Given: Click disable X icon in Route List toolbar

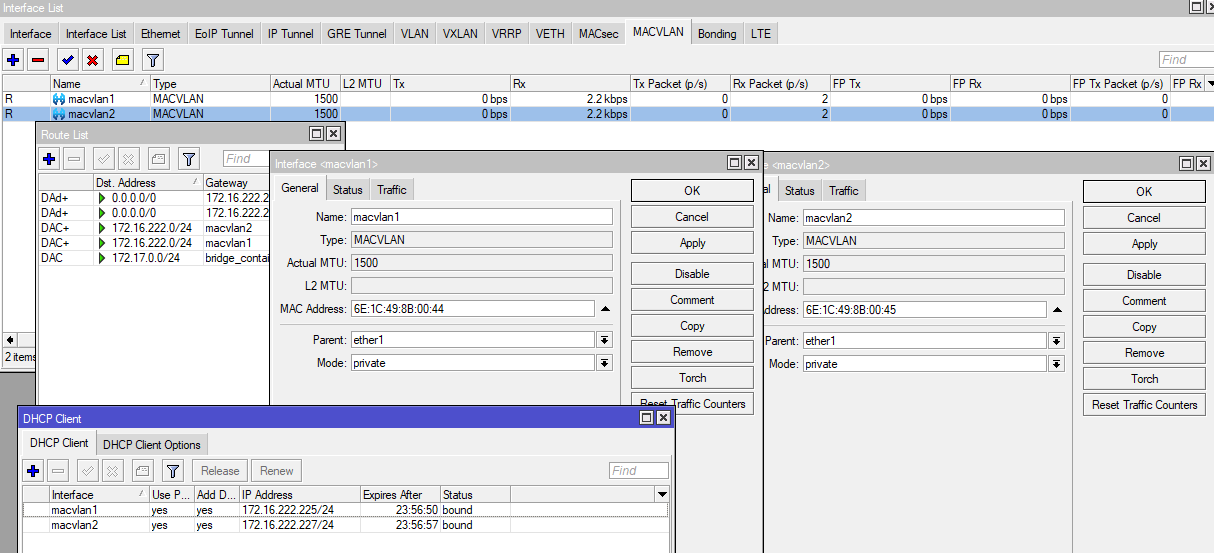Looking at the screenshot, I should point(129,158).
